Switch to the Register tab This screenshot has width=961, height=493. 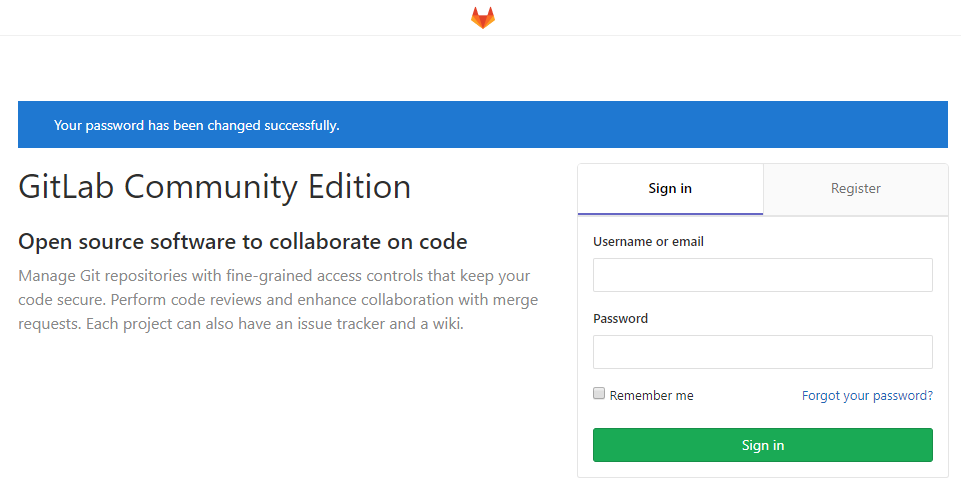point(855,189)
